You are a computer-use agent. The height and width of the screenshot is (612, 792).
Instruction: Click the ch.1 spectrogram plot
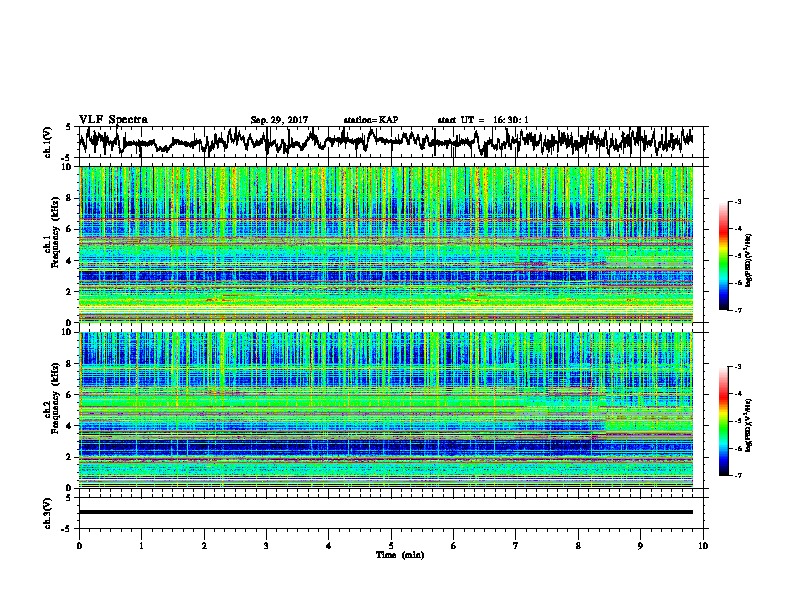pos(386,244)
